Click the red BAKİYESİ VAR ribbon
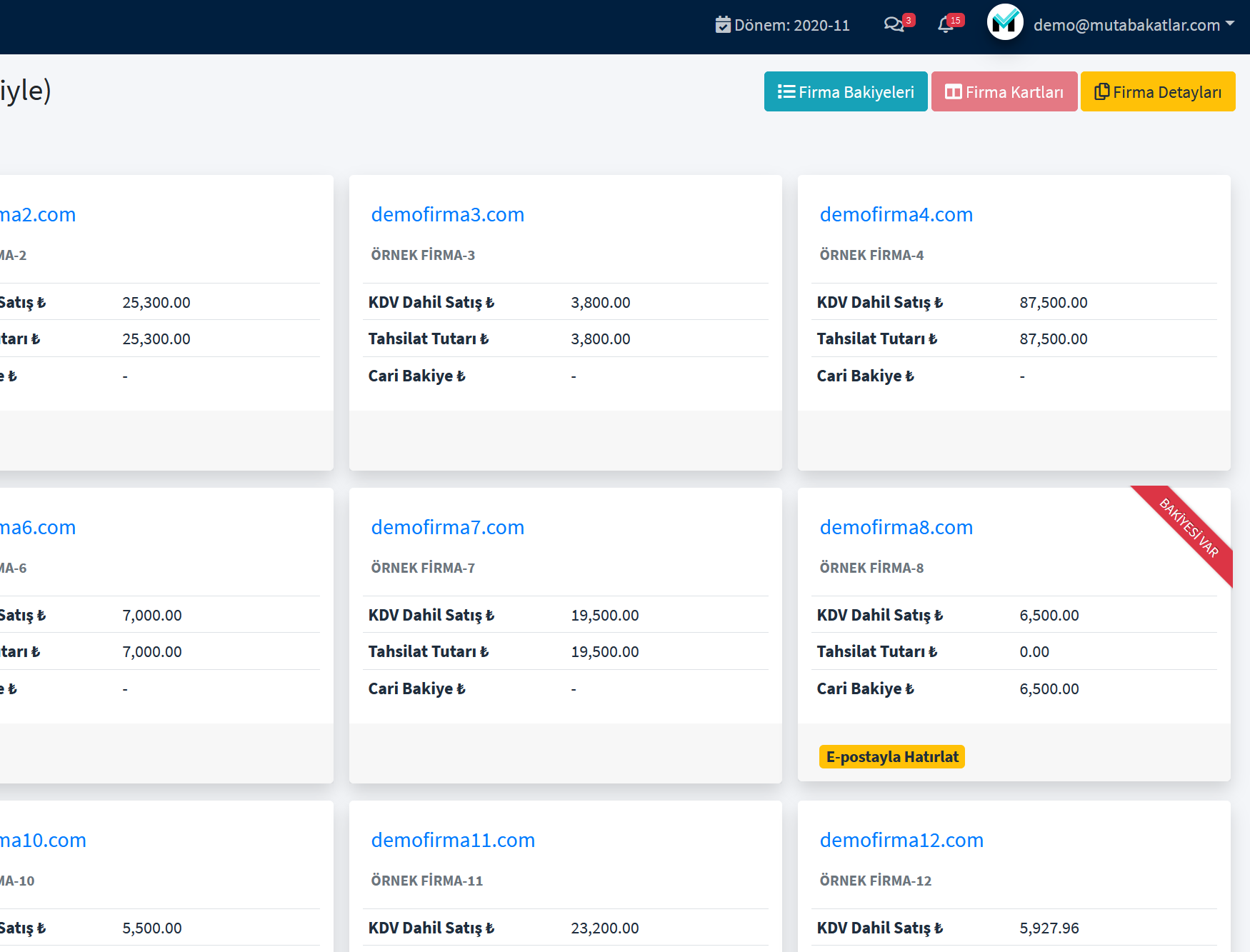This screenshot has width=1250, height=952. (x=1189, y=528)
